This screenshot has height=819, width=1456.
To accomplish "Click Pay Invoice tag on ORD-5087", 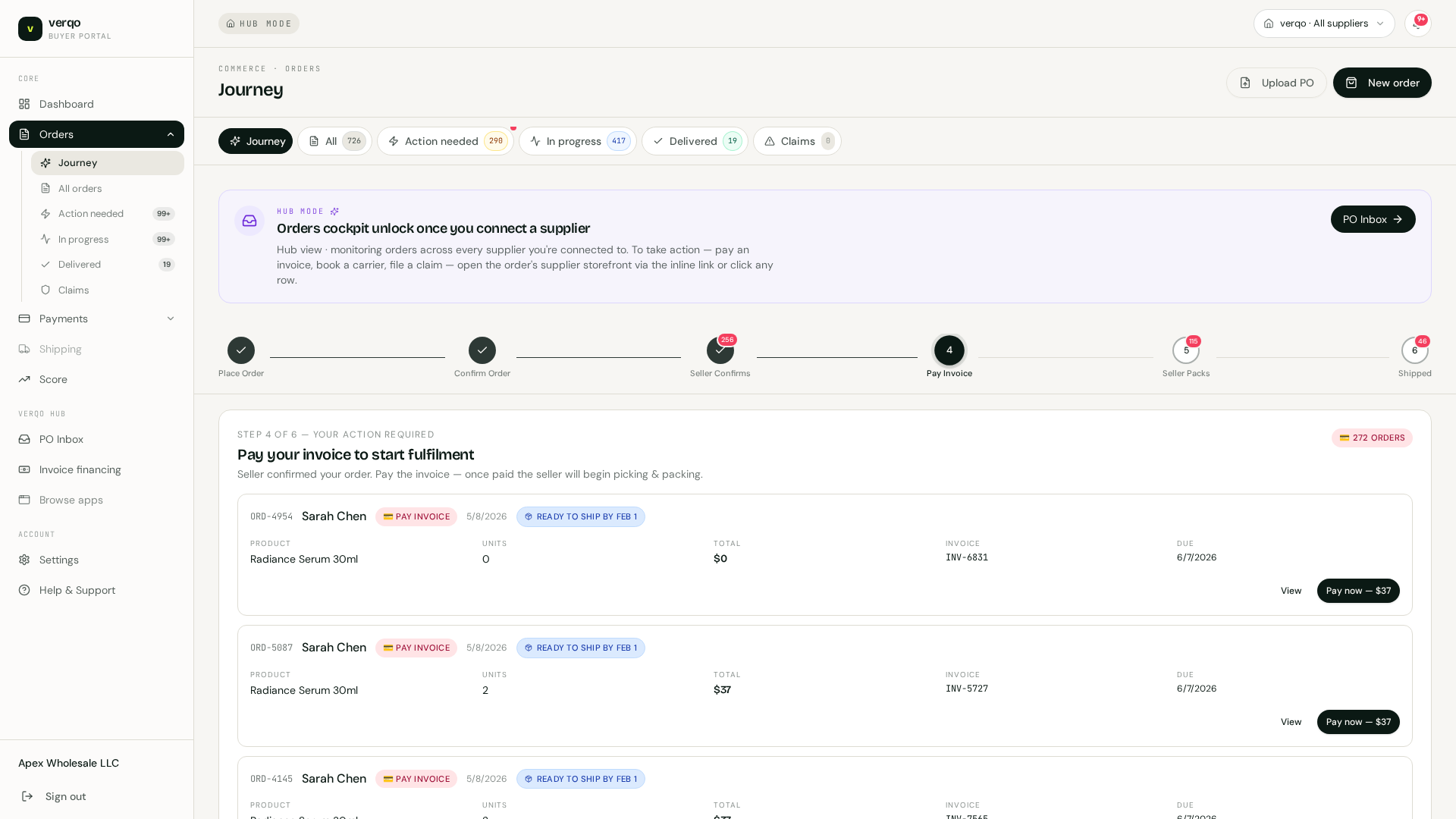I will (416, 648).
